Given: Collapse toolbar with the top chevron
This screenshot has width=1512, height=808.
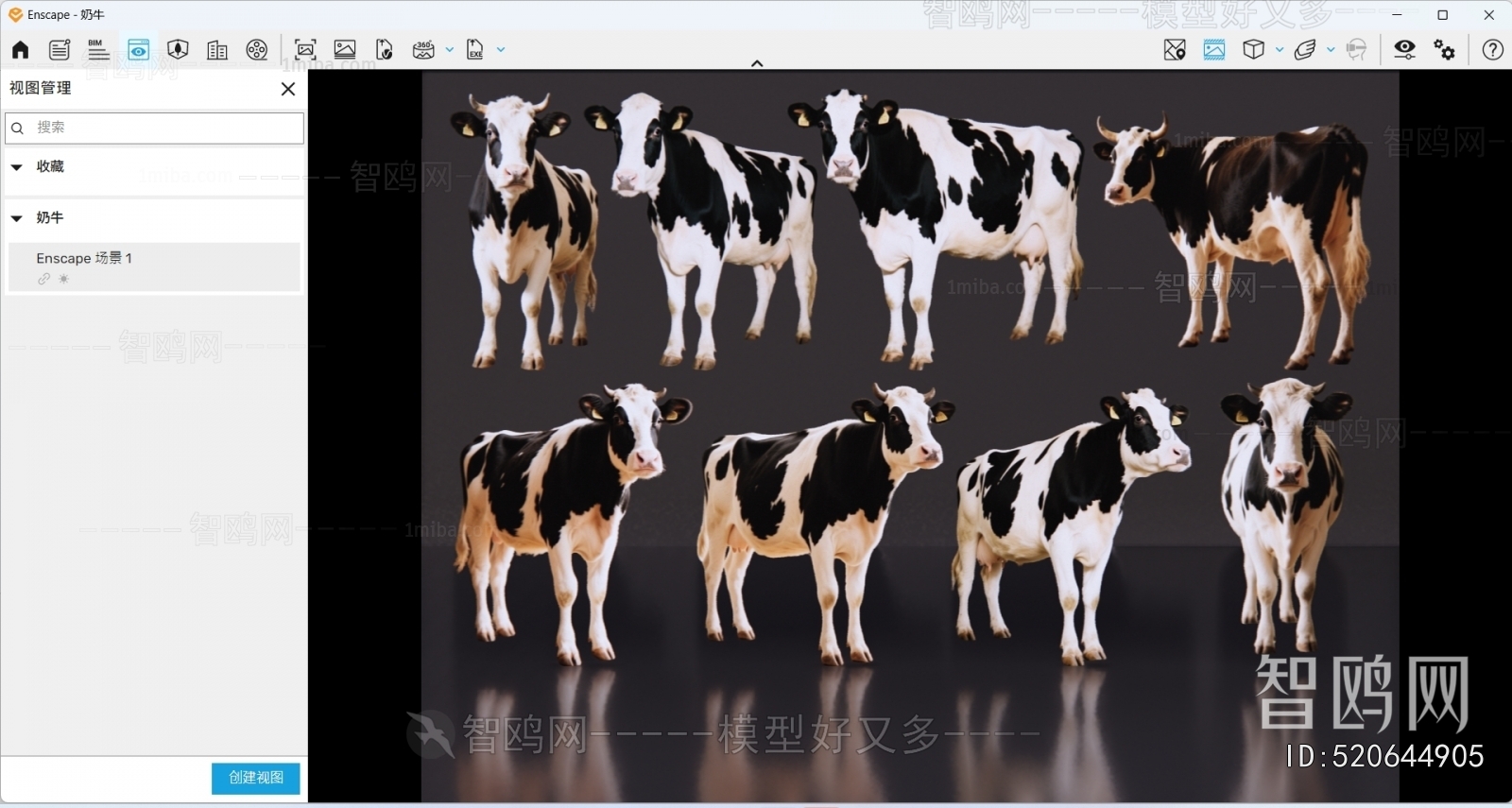Looking at the screenshot, I should (x=757, y=63).
